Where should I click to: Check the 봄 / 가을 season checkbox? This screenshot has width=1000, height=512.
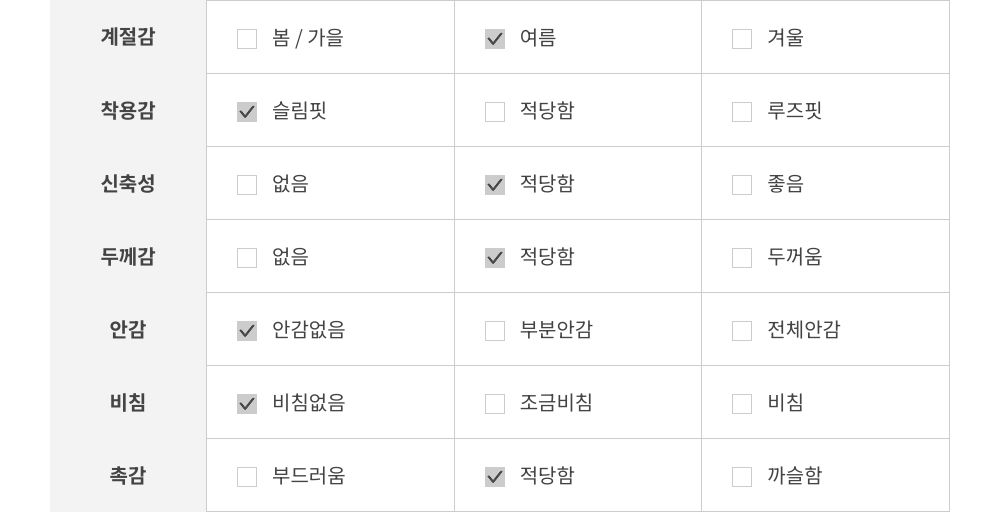(x=247, y=39)
